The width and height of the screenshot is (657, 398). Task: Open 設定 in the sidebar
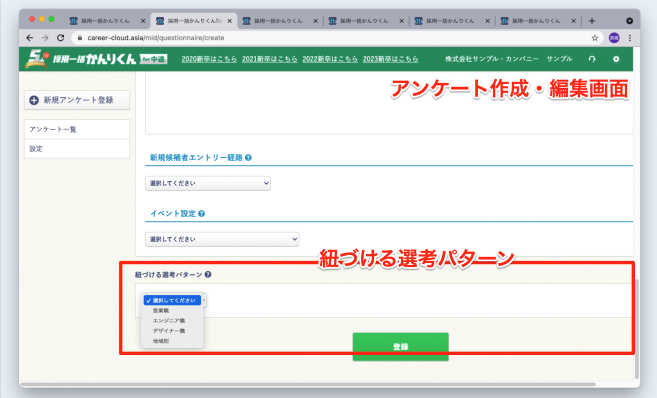coord(77,149)
